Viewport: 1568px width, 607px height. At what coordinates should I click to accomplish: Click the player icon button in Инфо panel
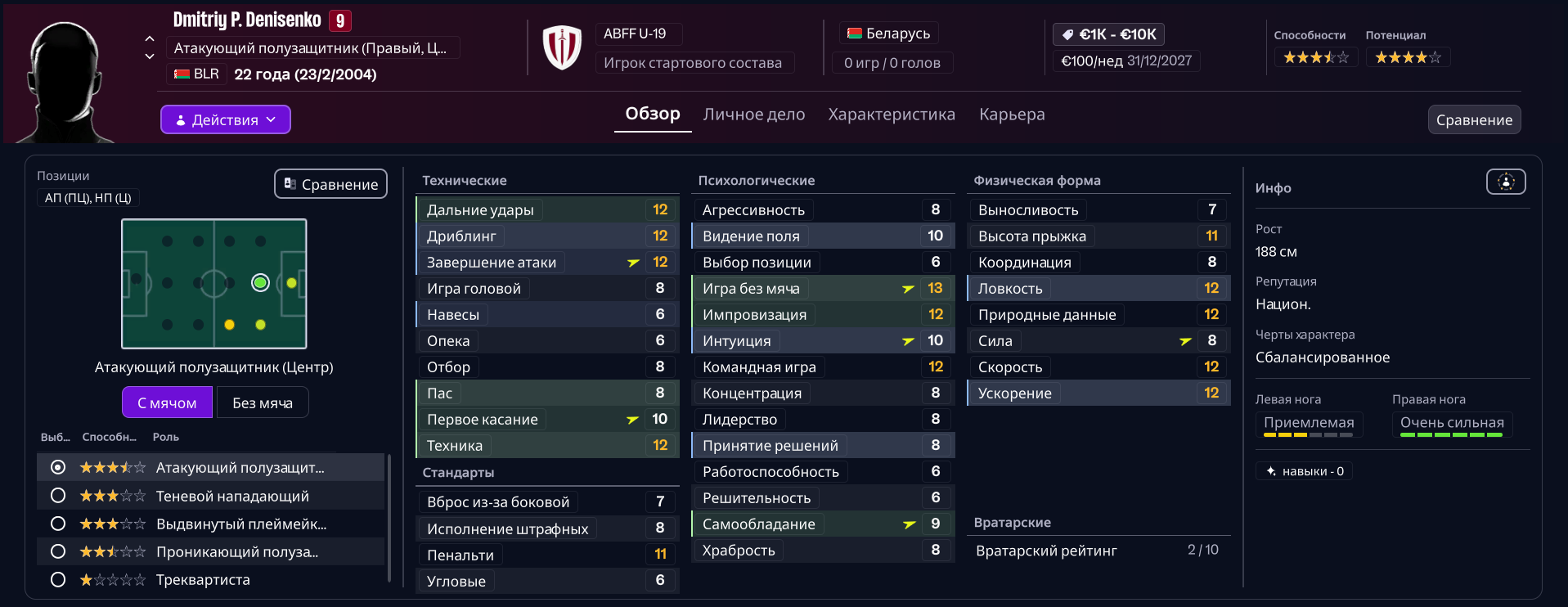(1506, 182)
